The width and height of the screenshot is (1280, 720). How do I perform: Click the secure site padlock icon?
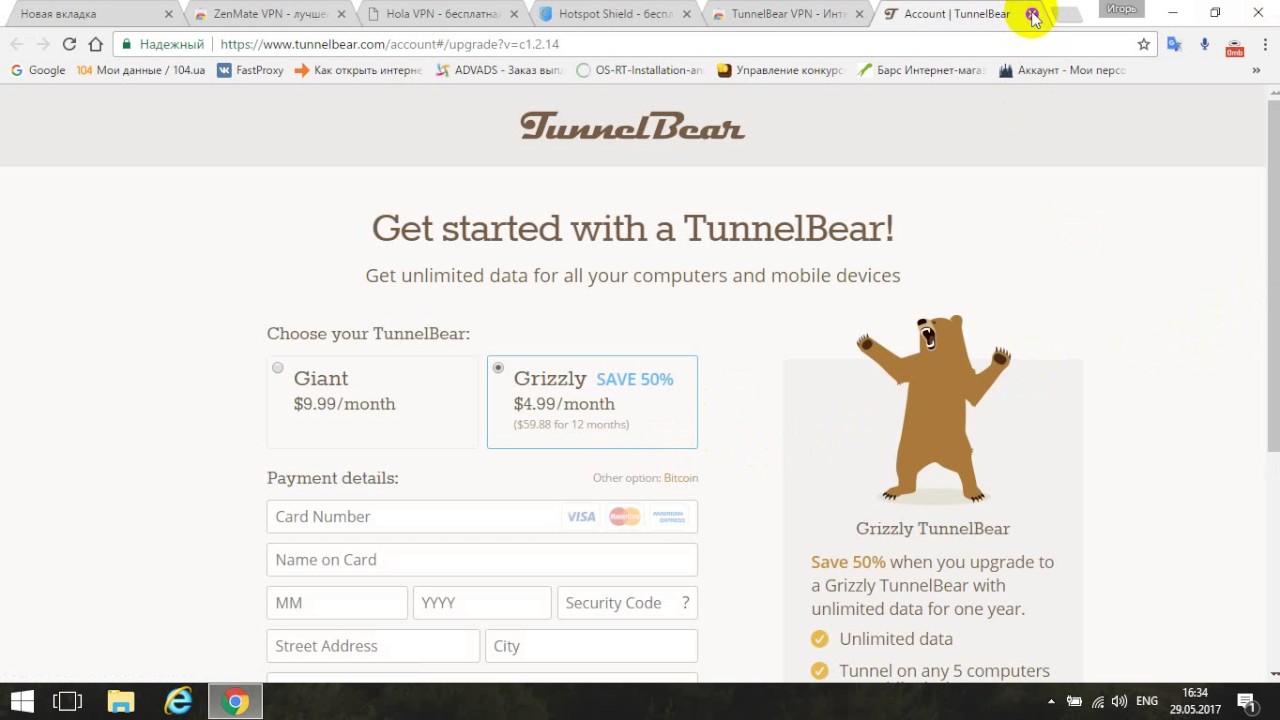[126, 44]
